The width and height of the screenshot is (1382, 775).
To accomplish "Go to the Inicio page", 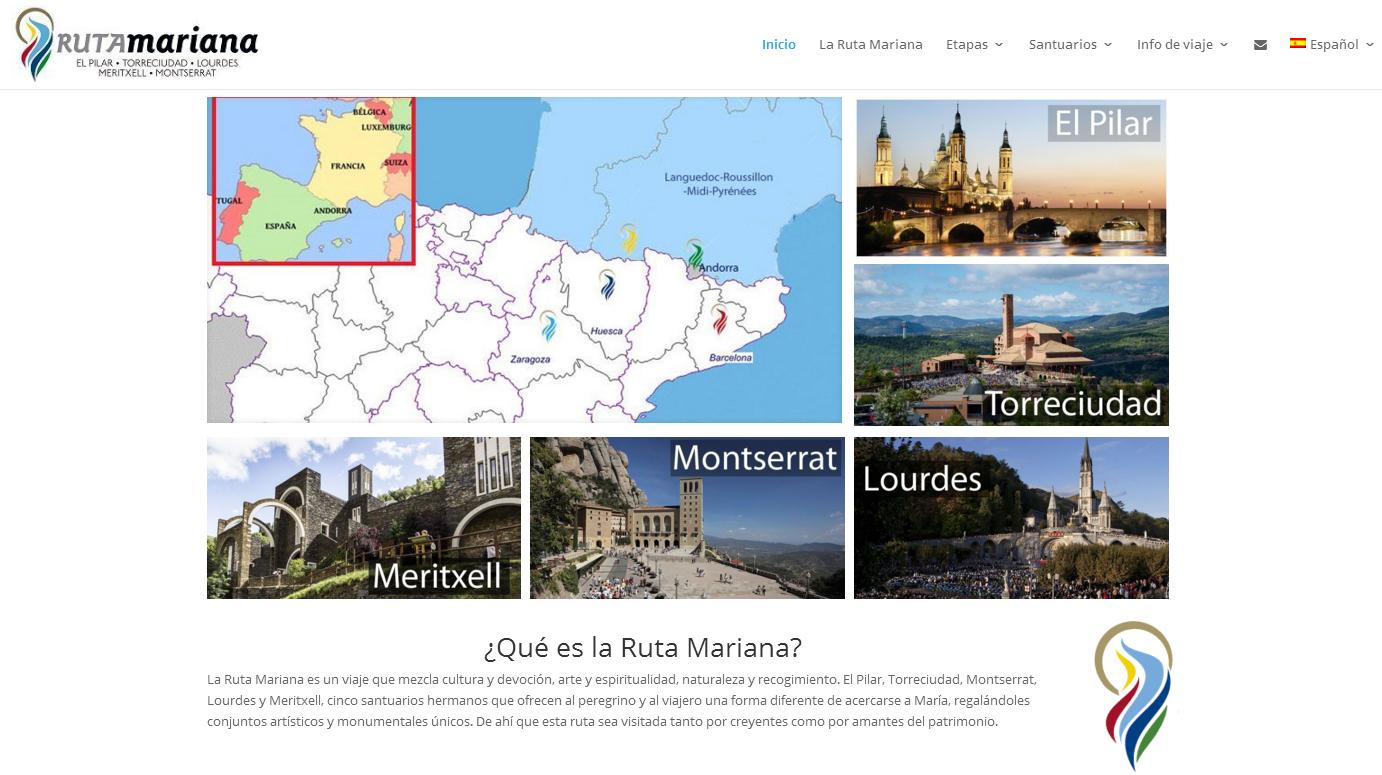I will coord(778,45).
